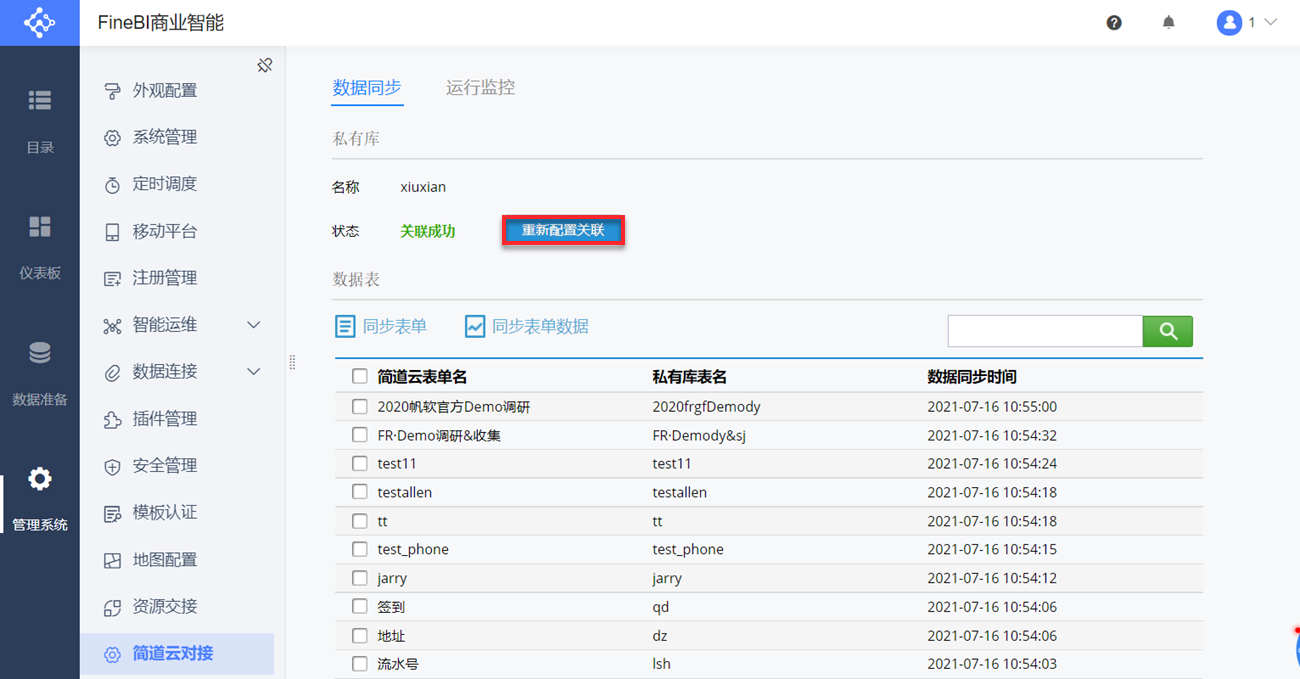Viewport: 1300px width, 679px height.
Task: Click the 外观配置 paint roller icon
Action: coord(113,91)
